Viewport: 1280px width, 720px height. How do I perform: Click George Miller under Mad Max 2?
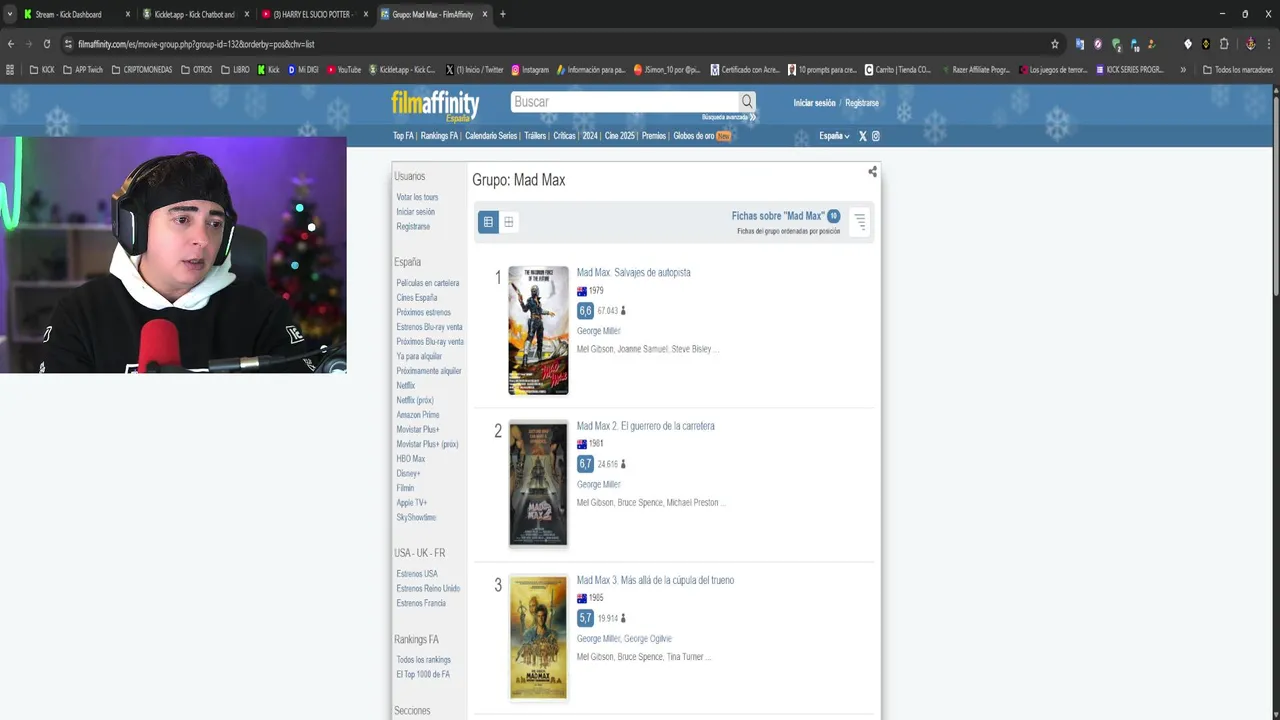599,484
